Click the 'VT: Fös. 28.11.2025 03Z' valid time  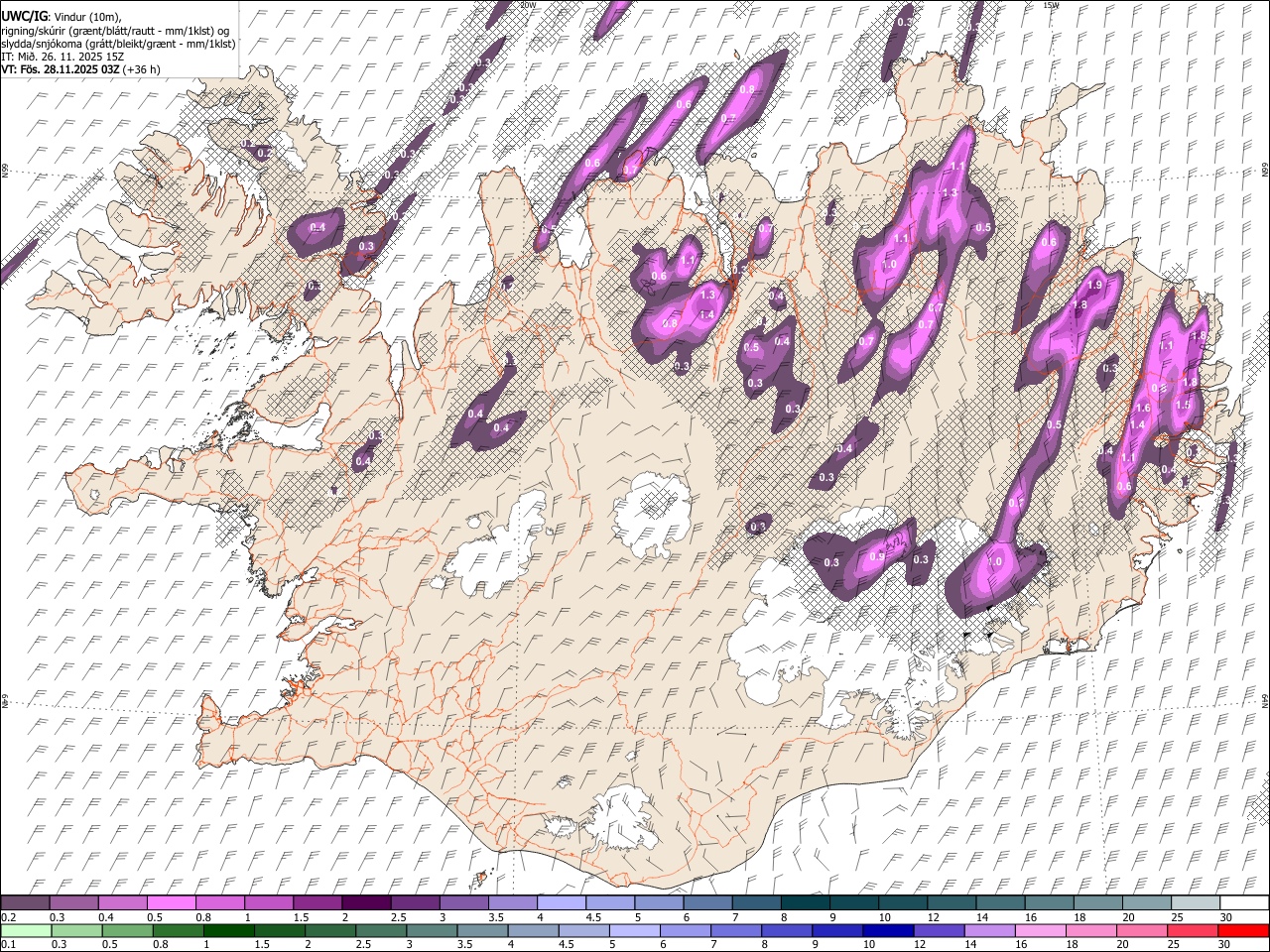click(x=61, y=69)
